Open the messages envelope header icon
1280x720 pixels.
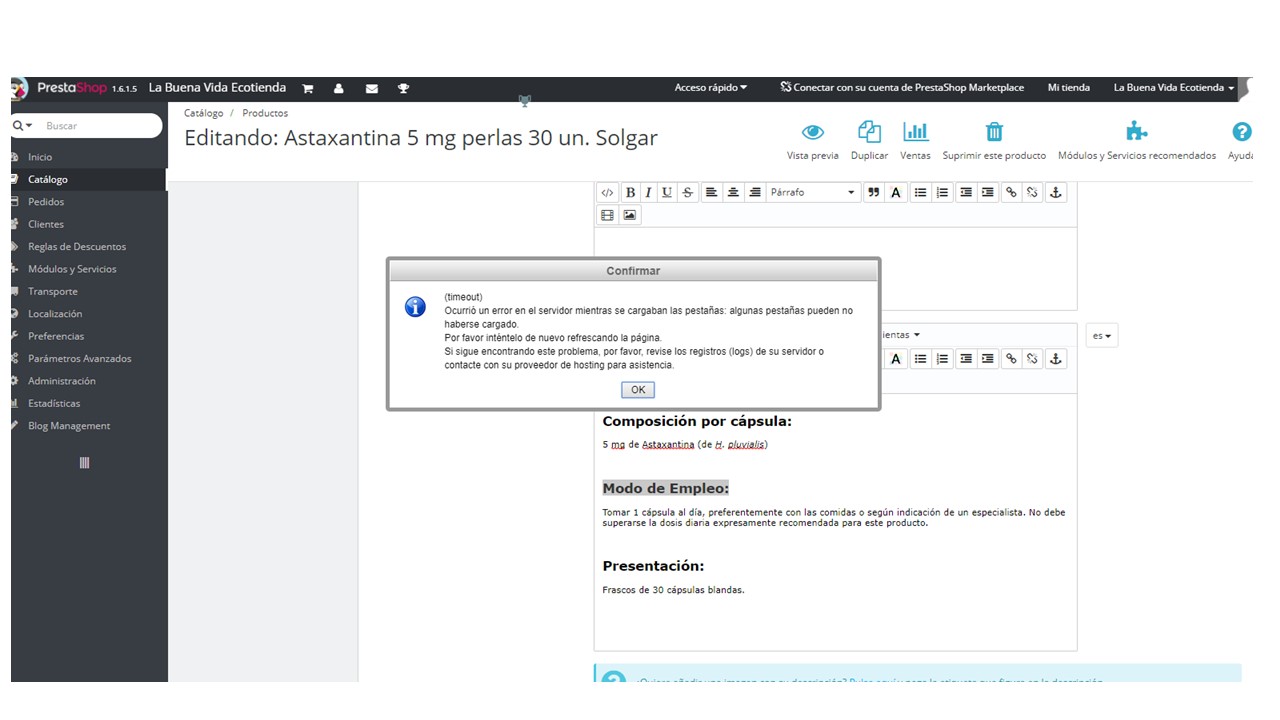click(x=372, y=88)
